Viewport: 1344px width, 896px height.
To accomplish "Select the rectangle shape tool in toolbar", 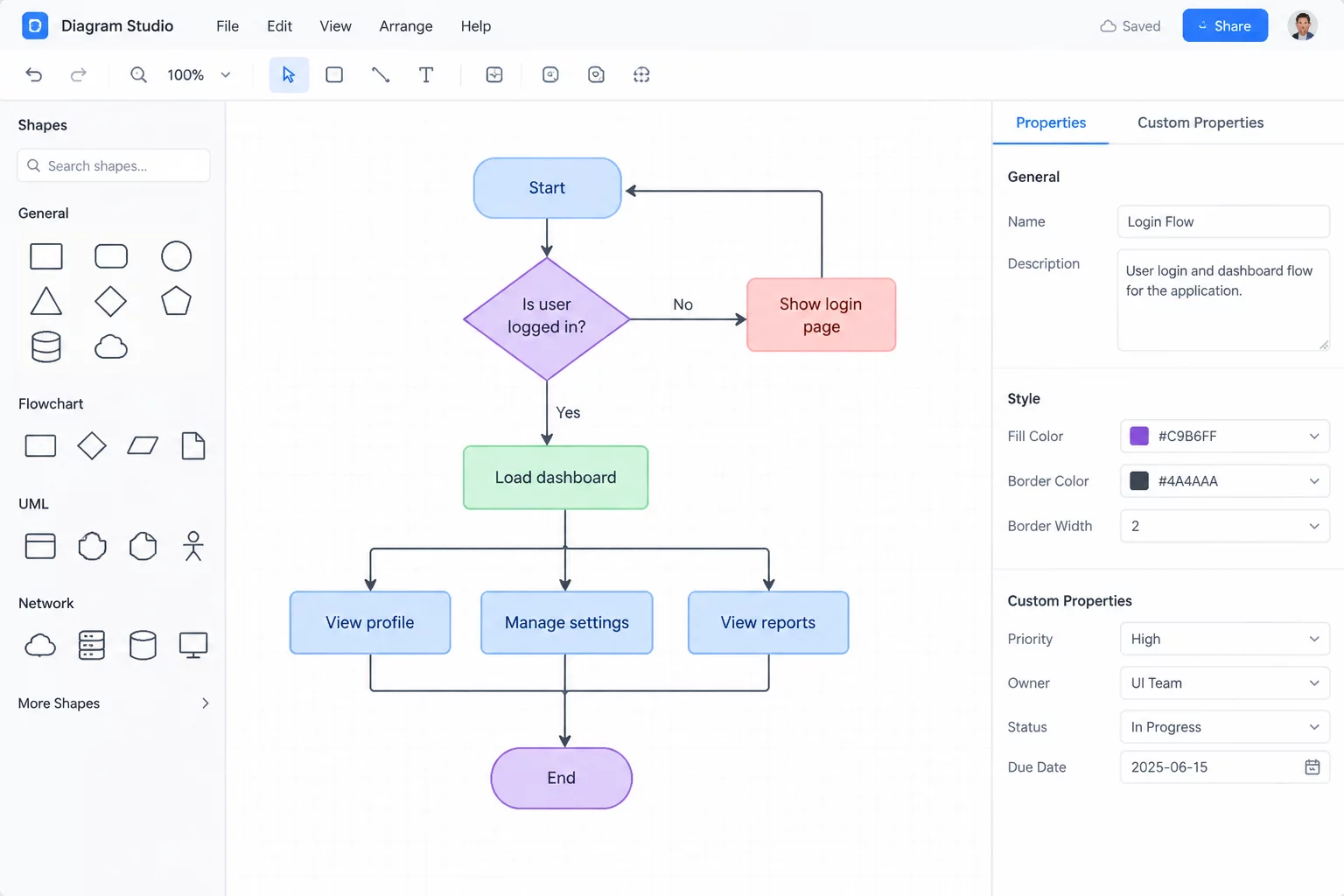I will [334, 74].
